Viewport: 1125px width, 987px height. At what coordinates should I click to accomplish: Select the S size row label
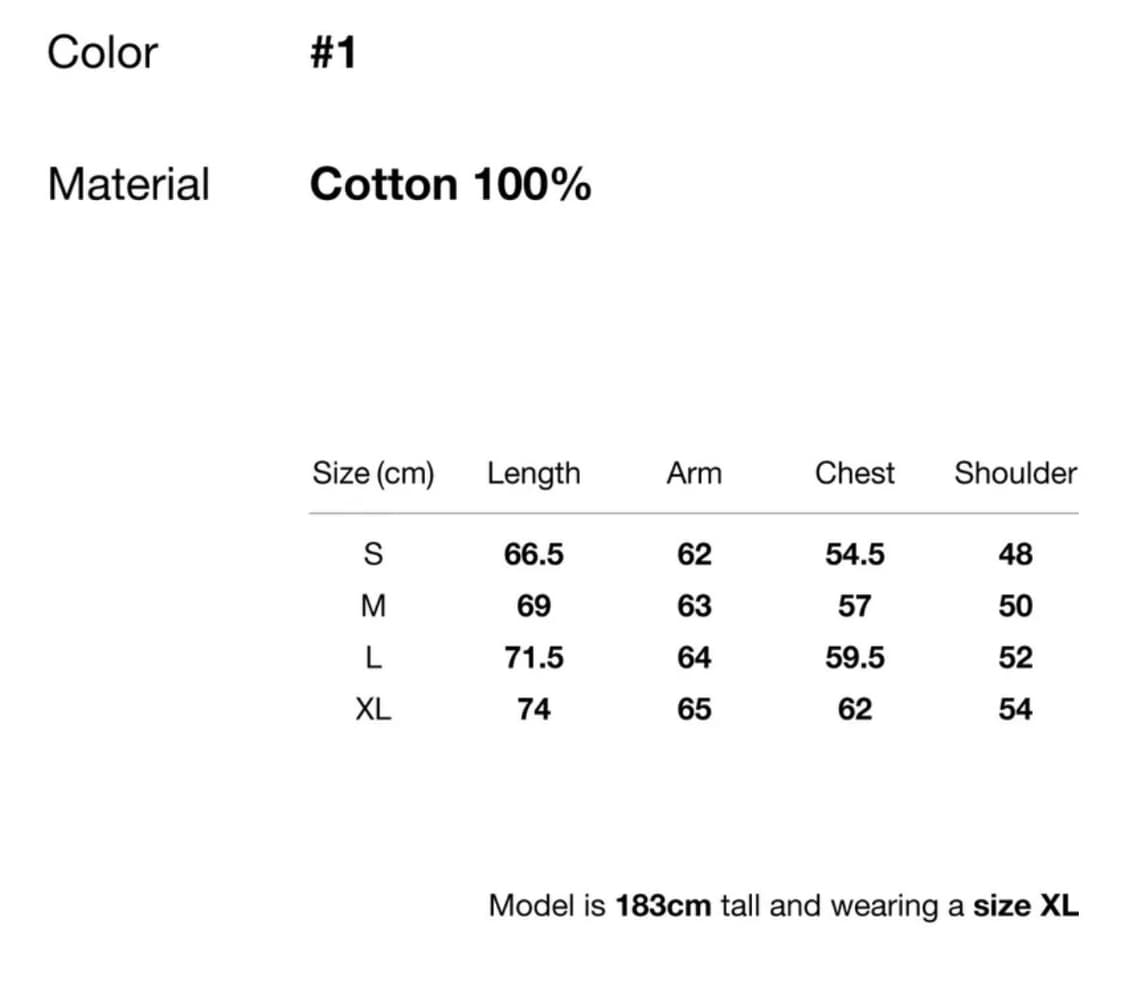coord(373,554)
